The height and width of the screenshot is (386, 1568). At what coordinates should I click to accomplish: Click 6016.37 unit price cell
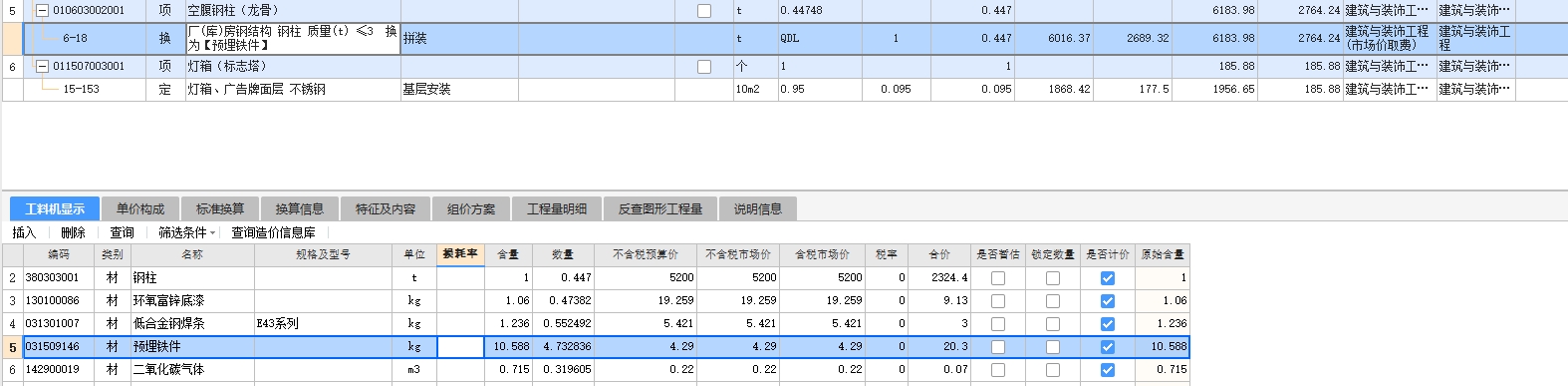(1054, 39)
